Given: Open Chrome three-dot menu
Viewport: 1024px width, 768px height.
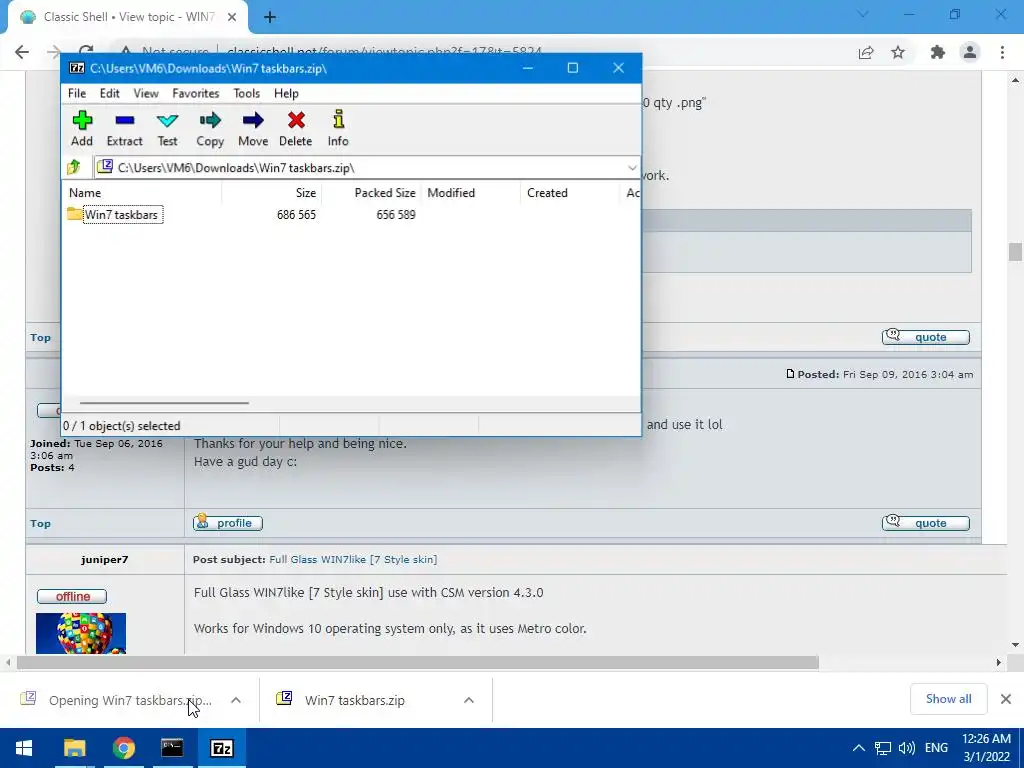Looking at the screenshot, I should (1002, 52).
